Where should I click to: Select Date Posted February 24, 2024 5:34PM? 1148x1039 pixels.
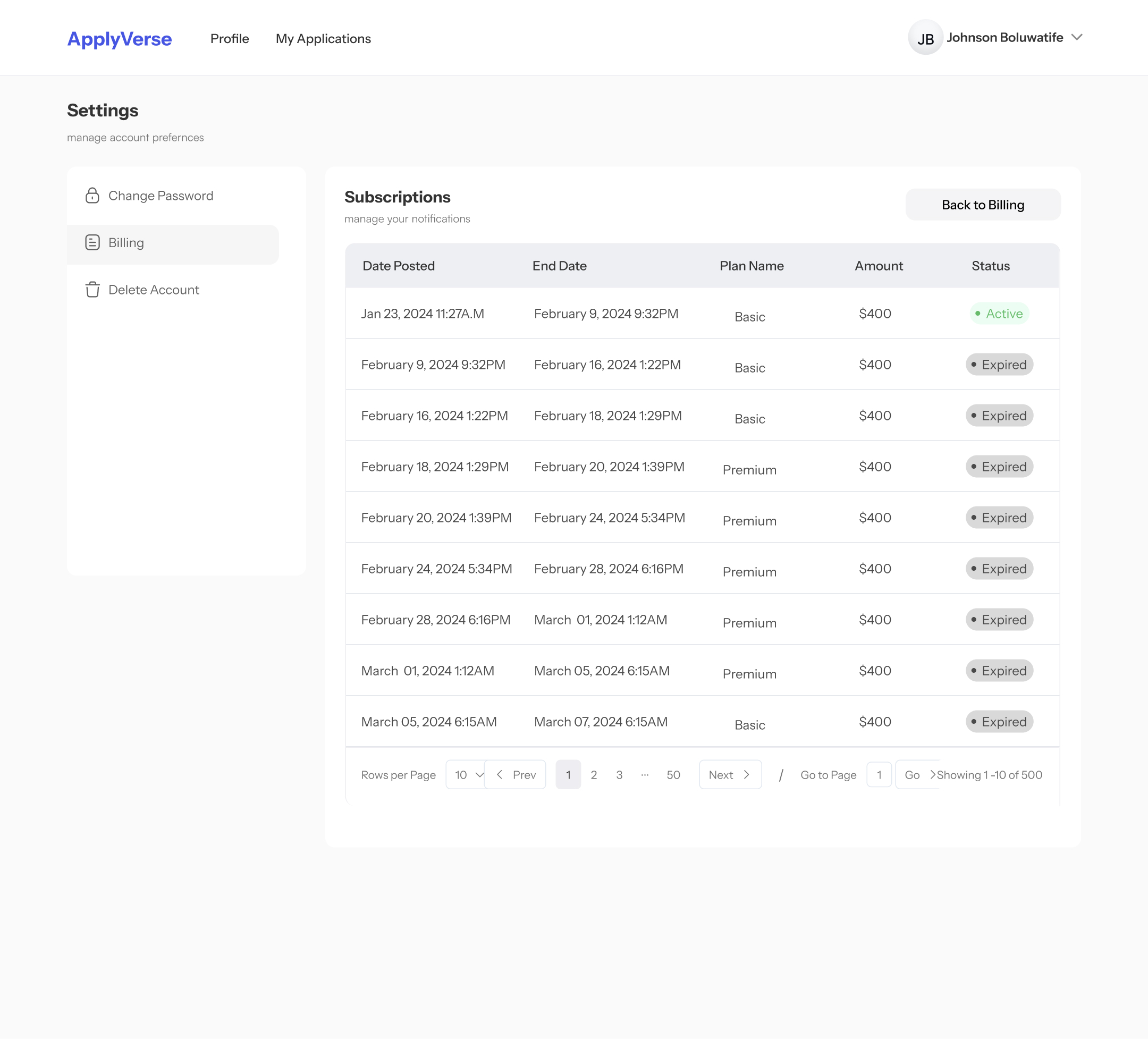436,569
